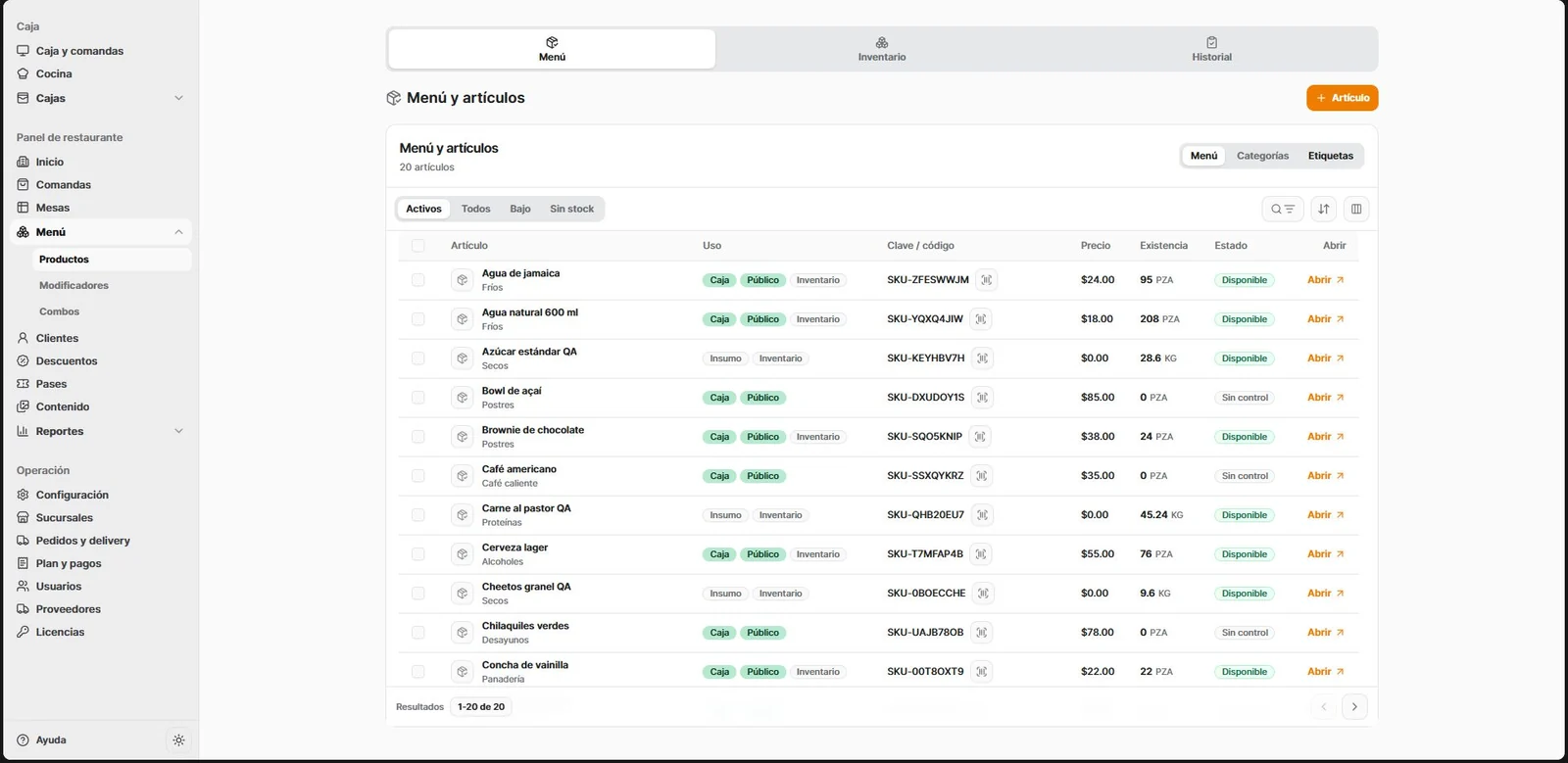Check the Bowl de açaí row checkbox
This screenshot has height=763, width=1568.
pyautogui.click(x=418, y=398)
